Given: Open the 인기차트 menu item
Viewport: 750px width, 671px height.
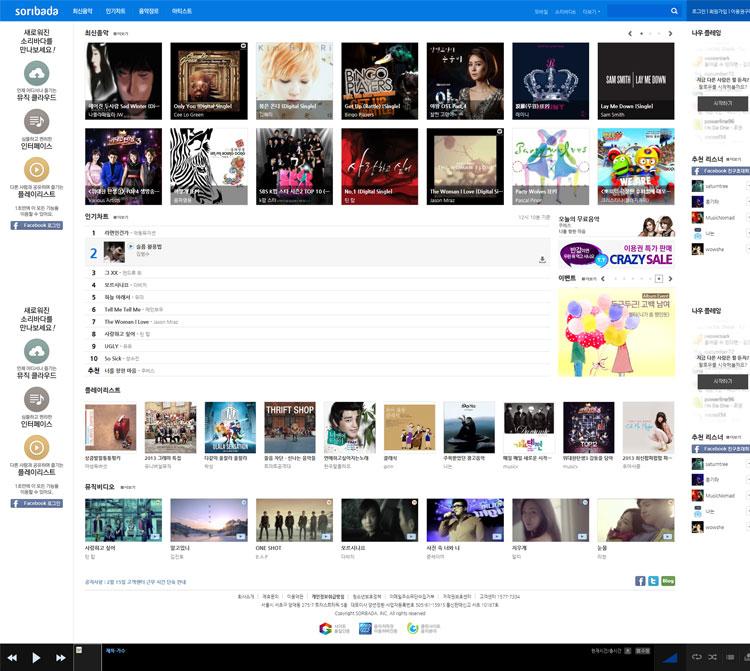Looking at the screenshot, I should 115,11.
